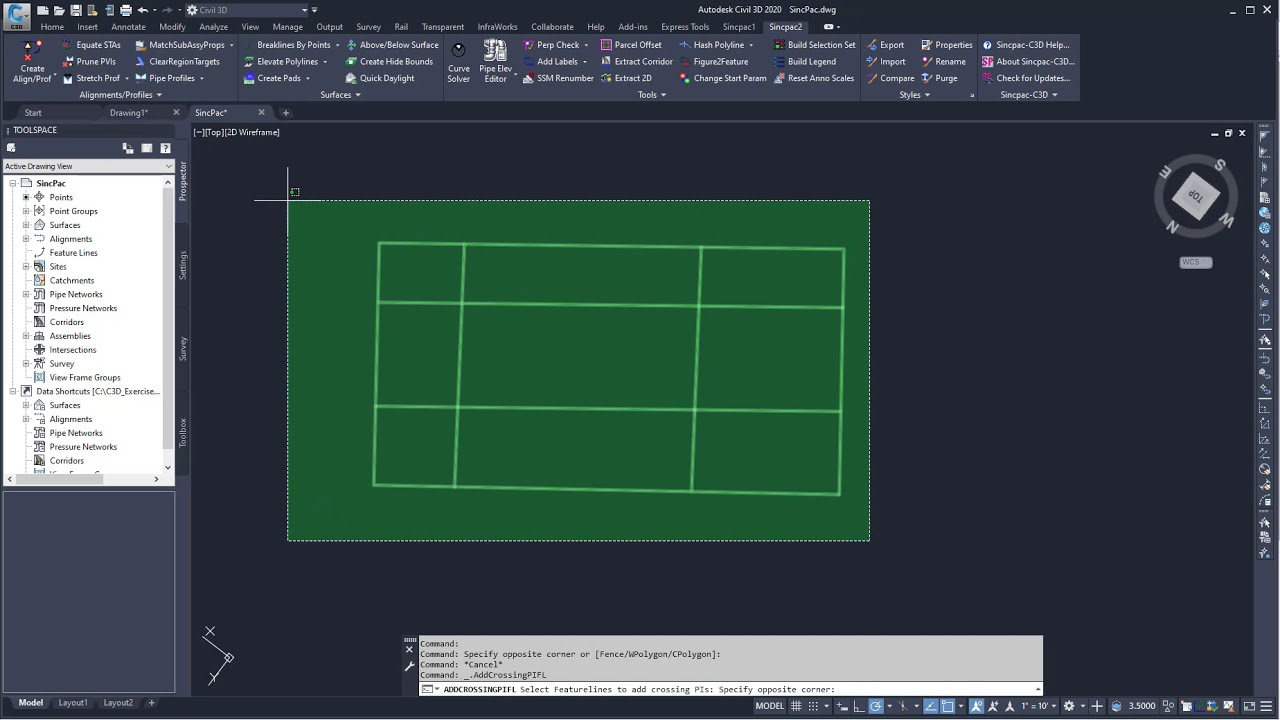Open the Settings tab in Toolspace

tap(183, 265)
